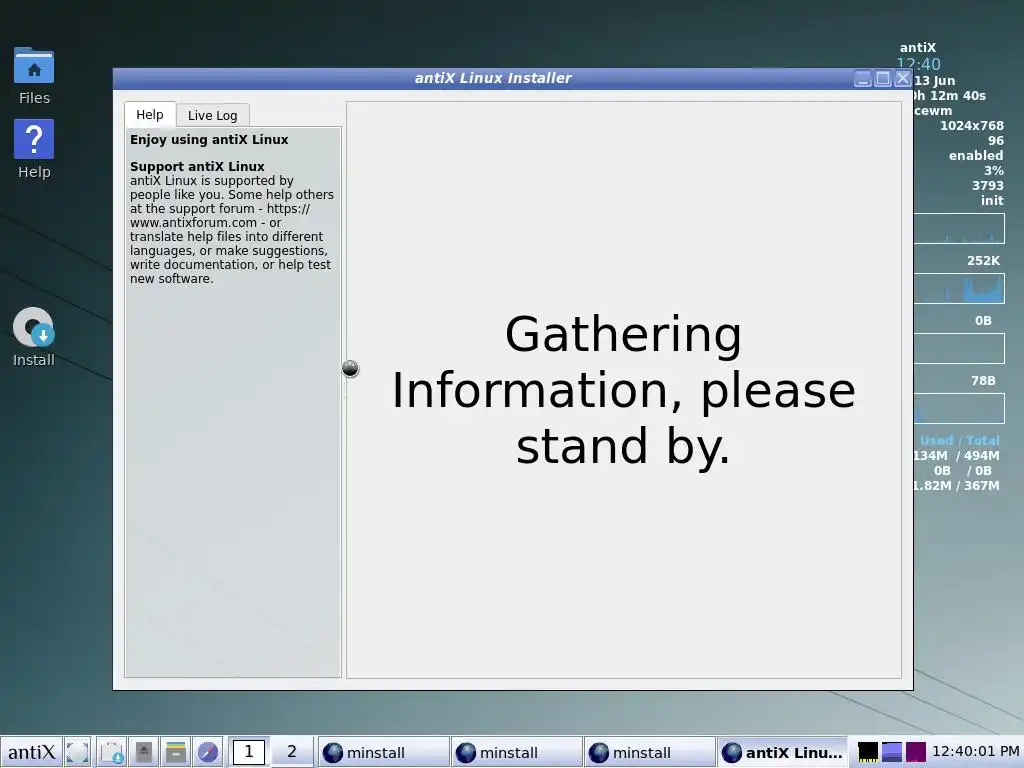Open the antiX start menu
The width and height of the screenshot is (1024, 768).
pos(31,752)
